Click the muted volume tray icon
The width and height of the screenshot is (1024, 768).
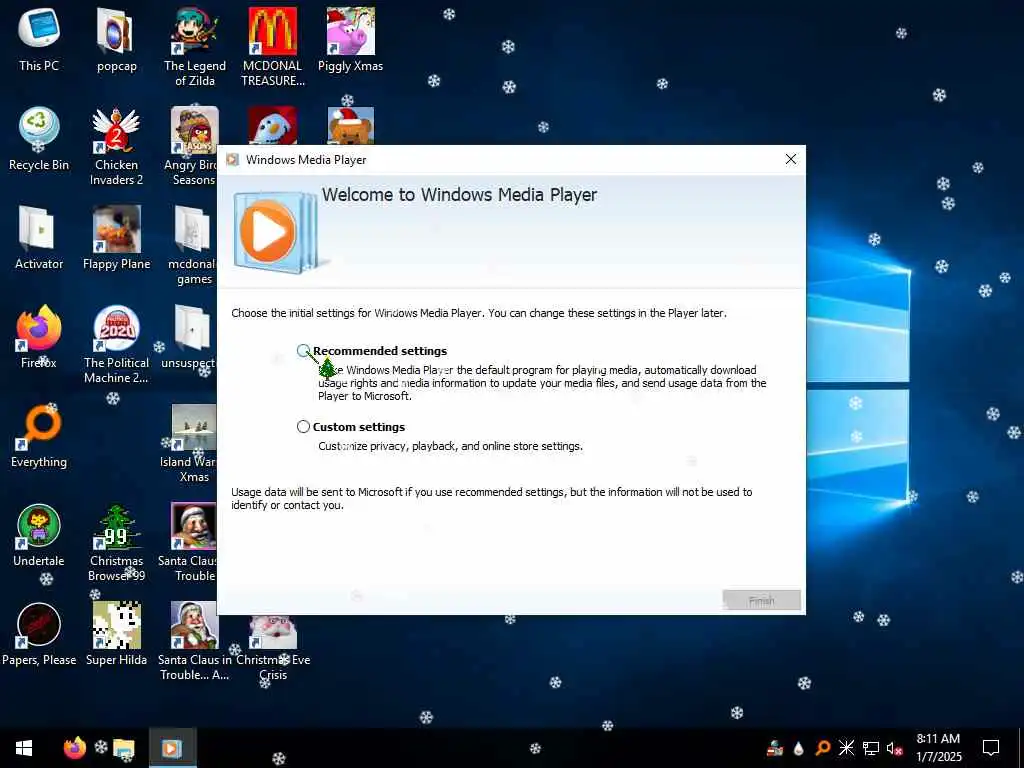[894, 748]
